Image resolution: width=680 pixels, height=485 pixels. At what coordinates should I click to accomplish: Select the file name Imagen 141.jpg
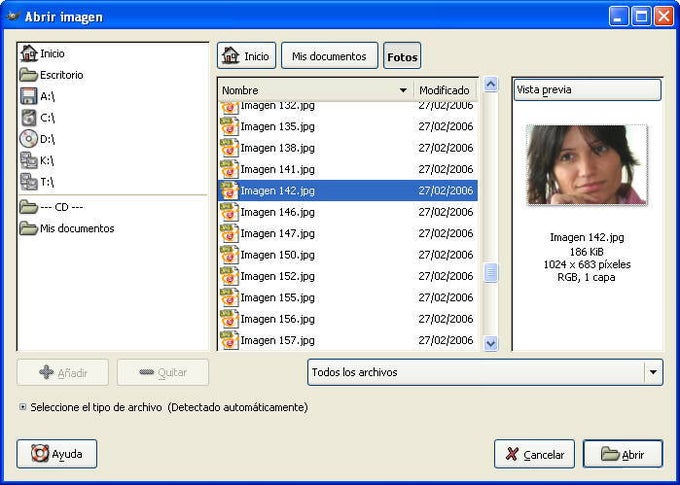point(278,169)
